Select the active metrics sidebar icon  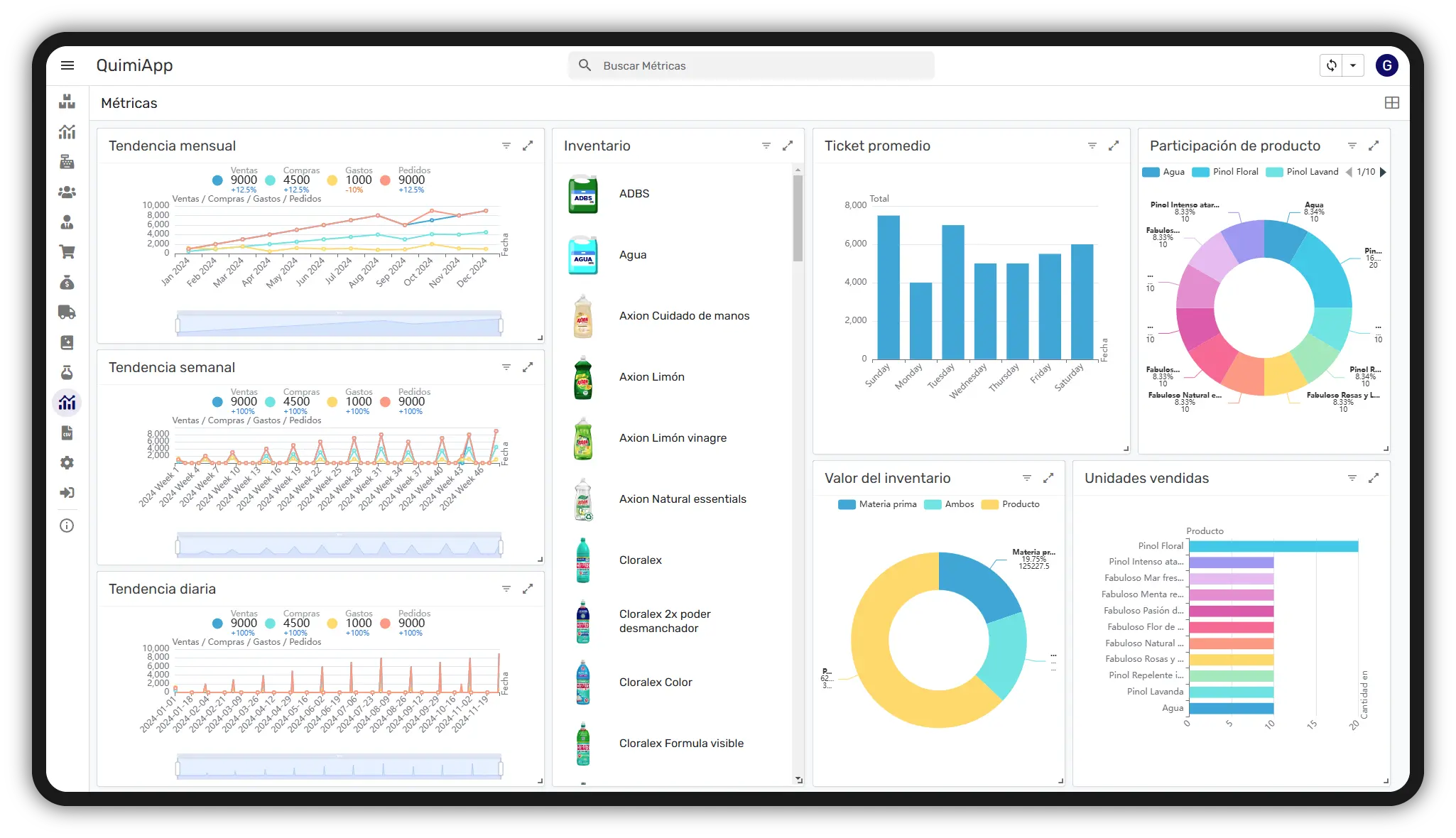click(67, 403)
